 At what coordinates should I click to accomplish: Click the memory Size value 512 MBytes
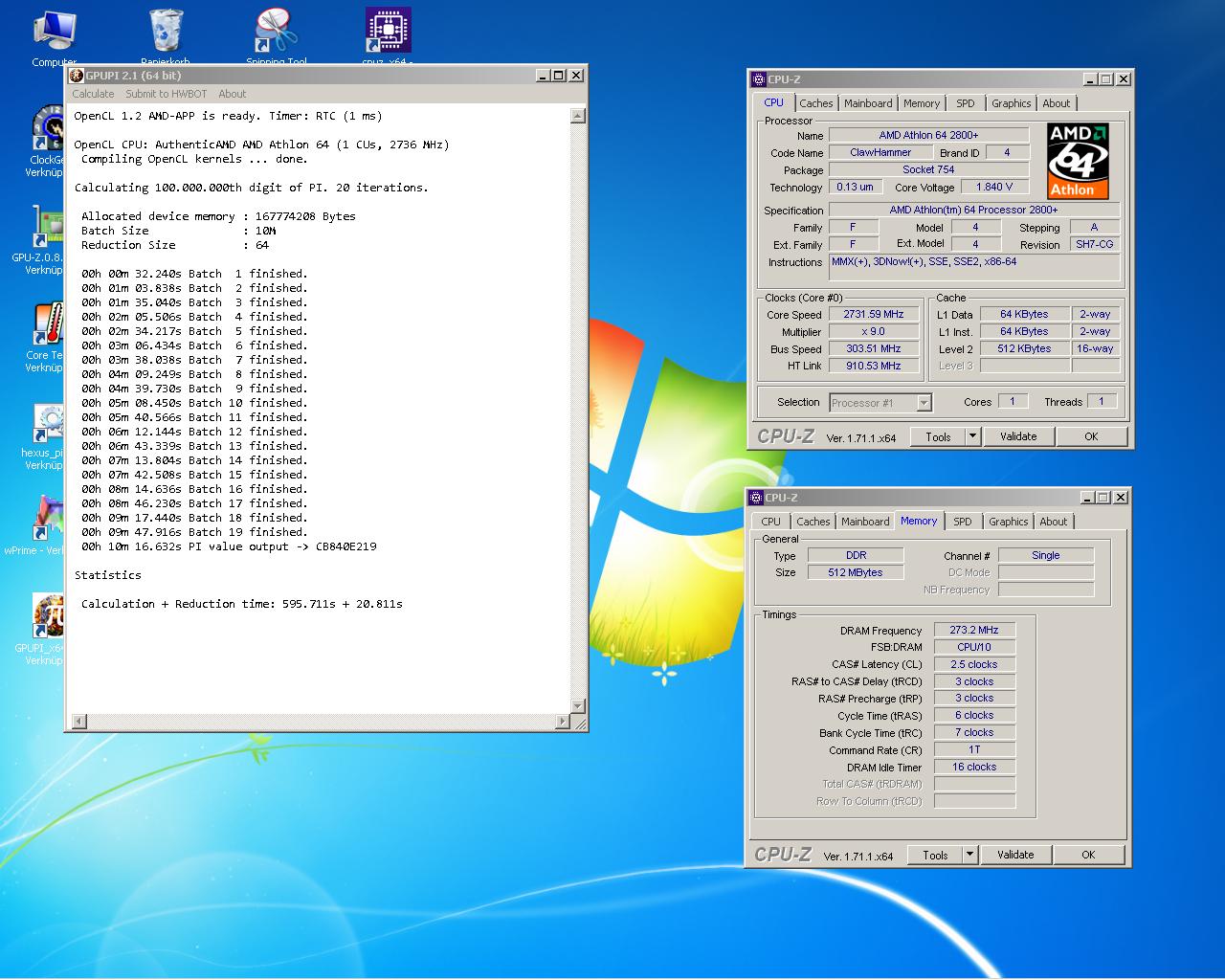tap(856, 572)
